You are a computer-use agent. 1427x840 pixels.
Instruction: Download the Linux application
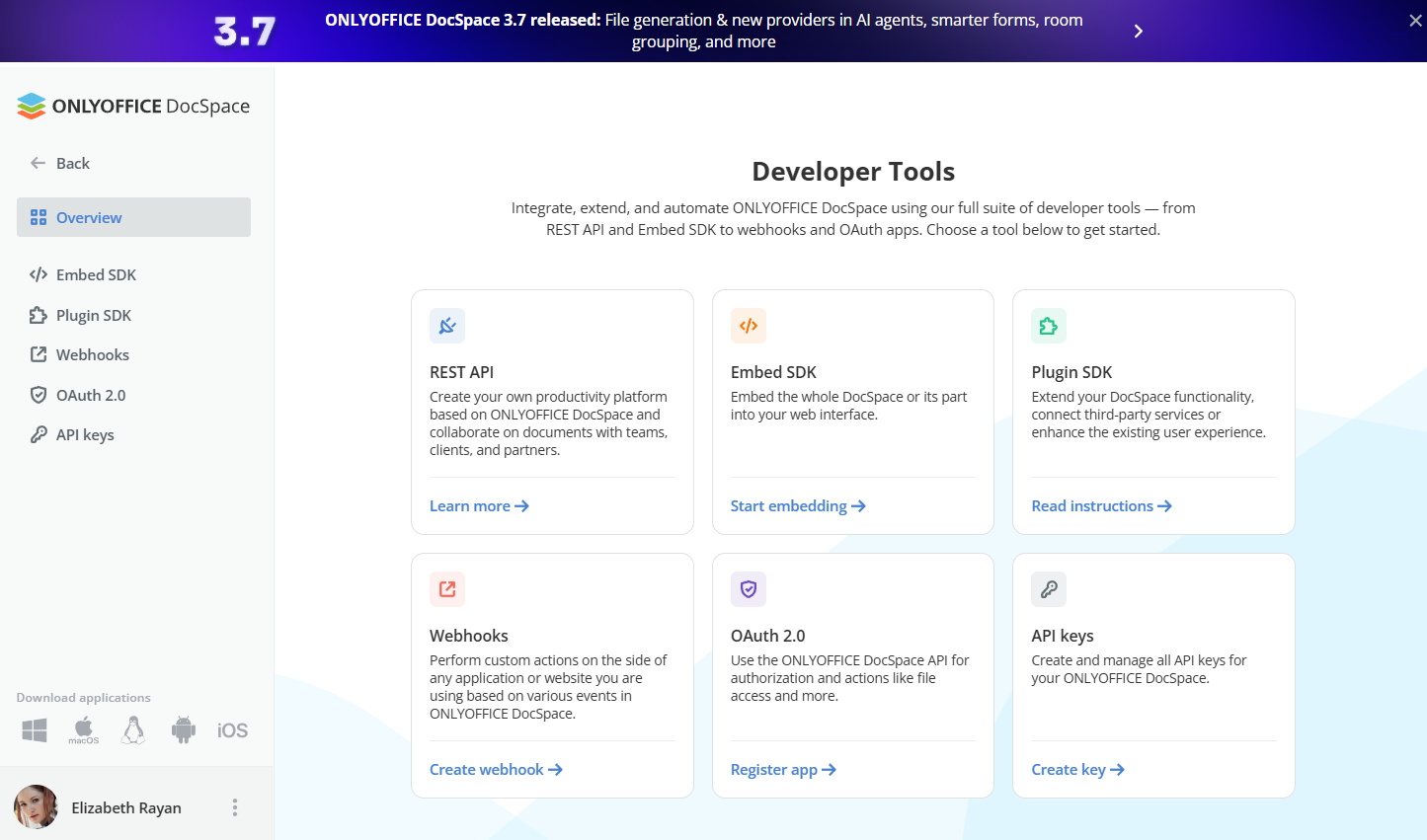point(133,730)
